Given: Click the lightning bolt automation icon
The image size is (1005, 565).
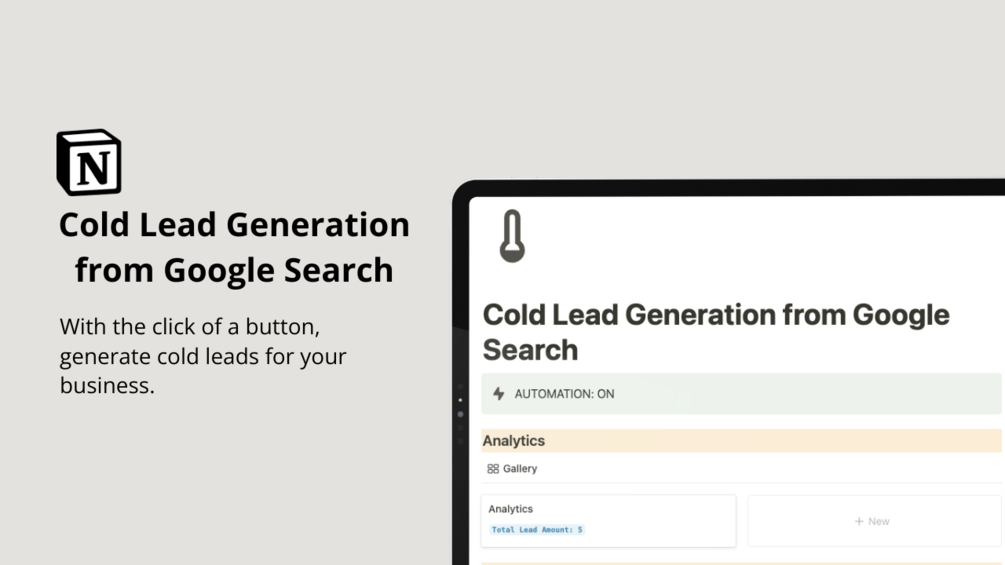Looking at the screenshot, I should 499,393.
